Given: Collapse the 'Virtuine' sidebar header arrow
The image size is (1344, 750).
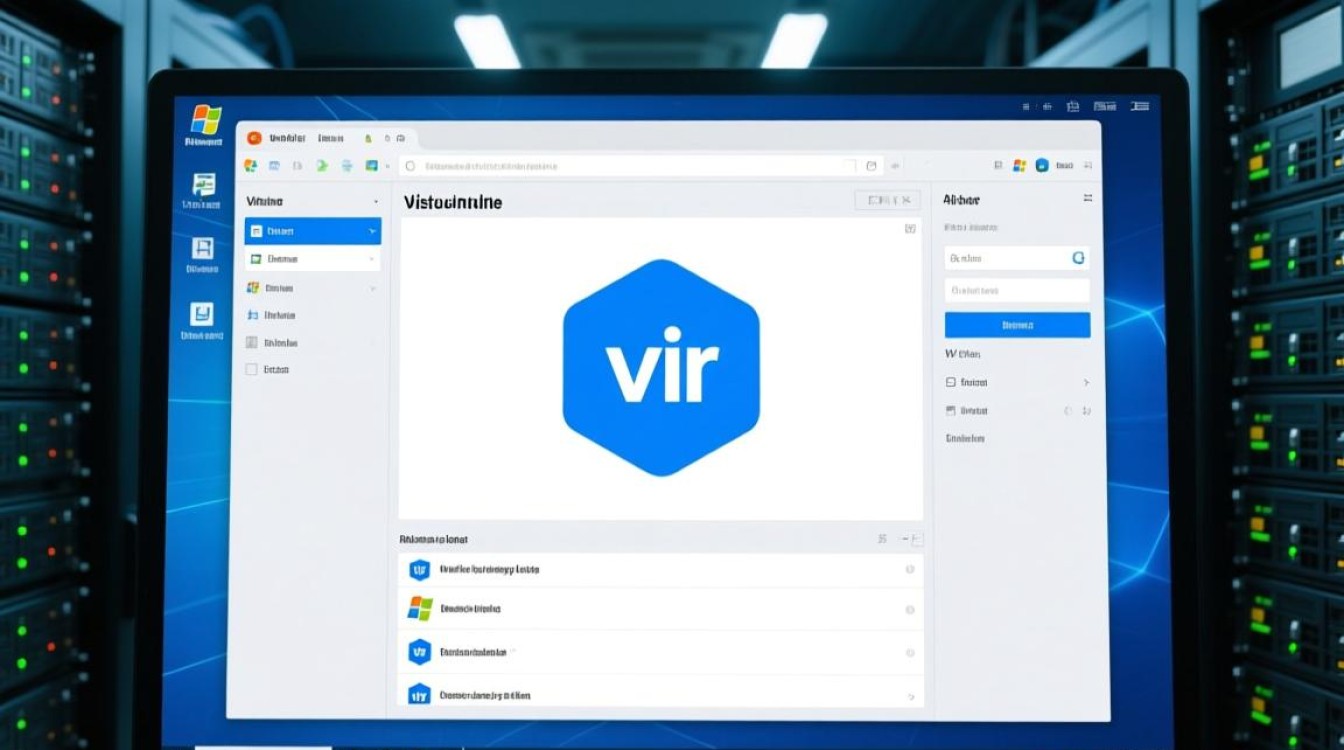Looking at the screenshot, I should pos(375,202).
